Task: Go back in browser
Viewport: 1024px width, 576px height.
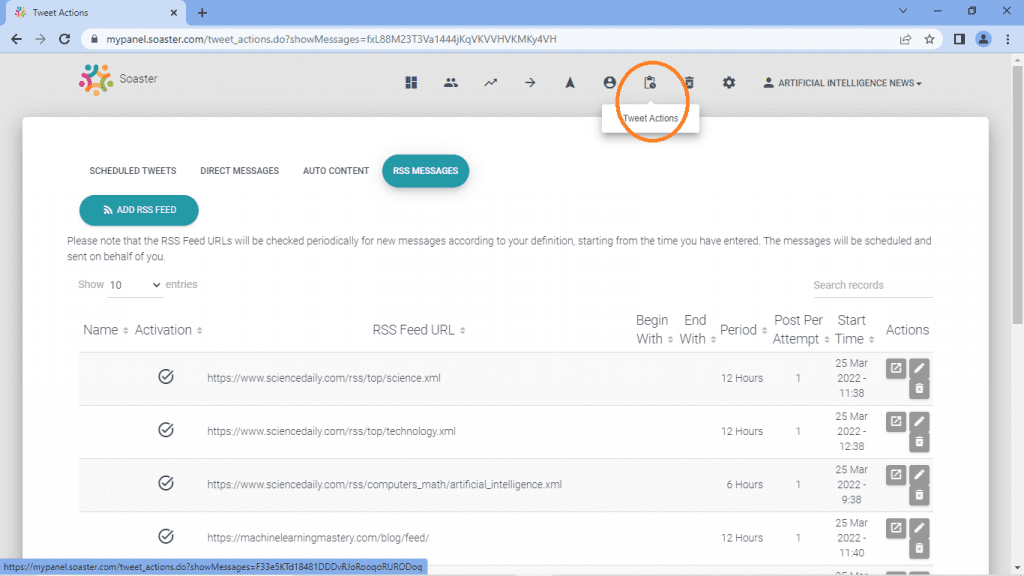Action: coord(16,39)
